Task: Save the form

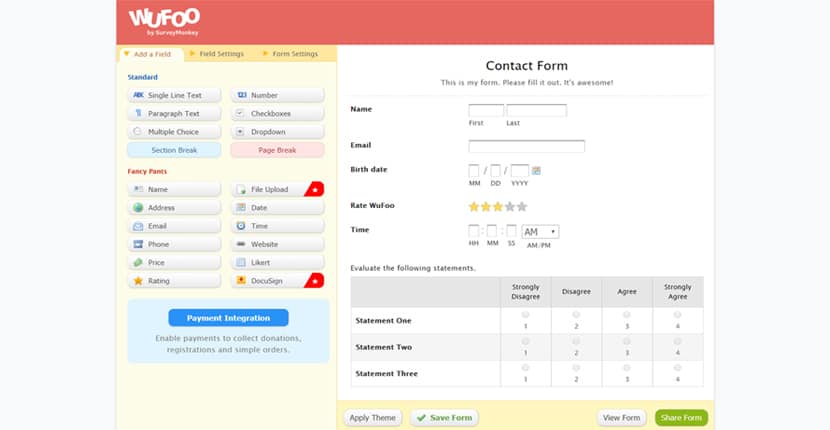Action: click(x=444, y=418)
